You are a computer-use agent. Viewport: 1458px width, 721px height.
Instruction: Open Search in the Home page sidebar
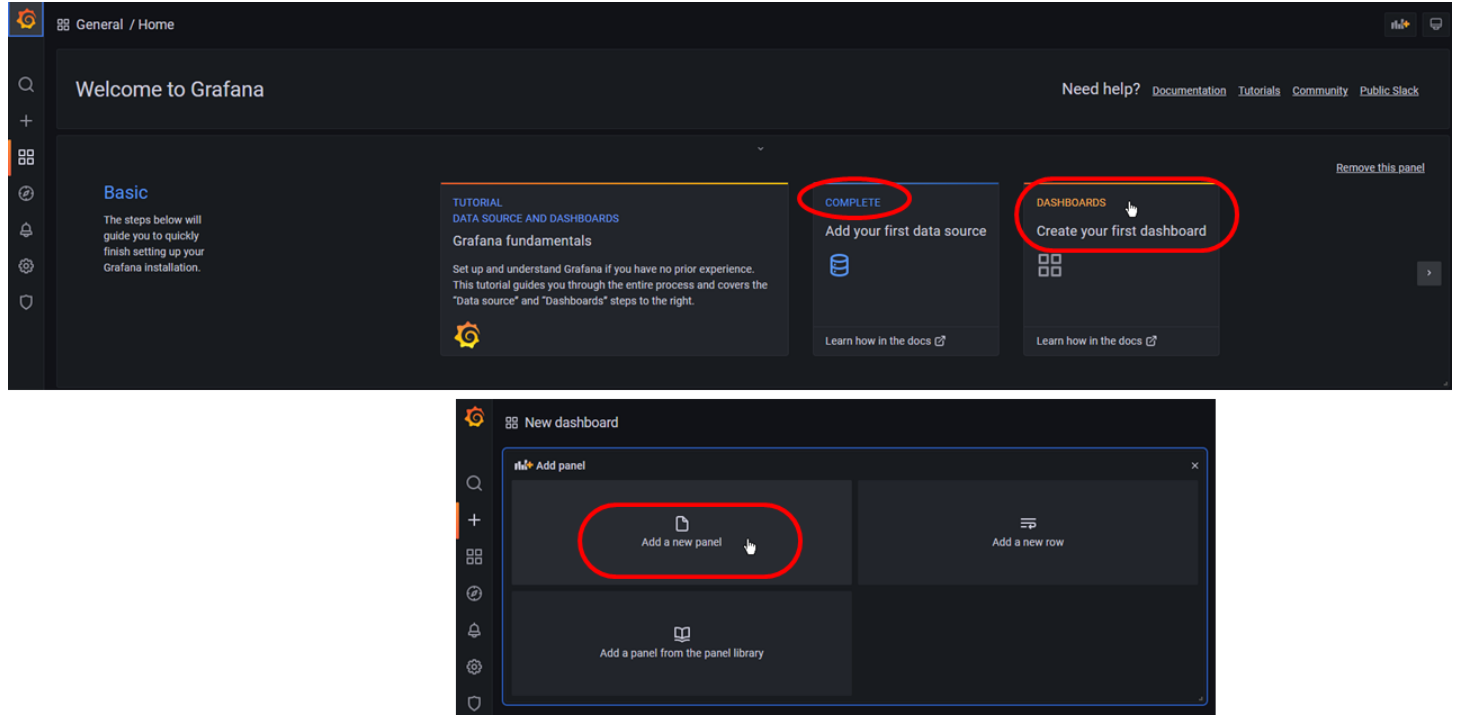coord(26,85)
